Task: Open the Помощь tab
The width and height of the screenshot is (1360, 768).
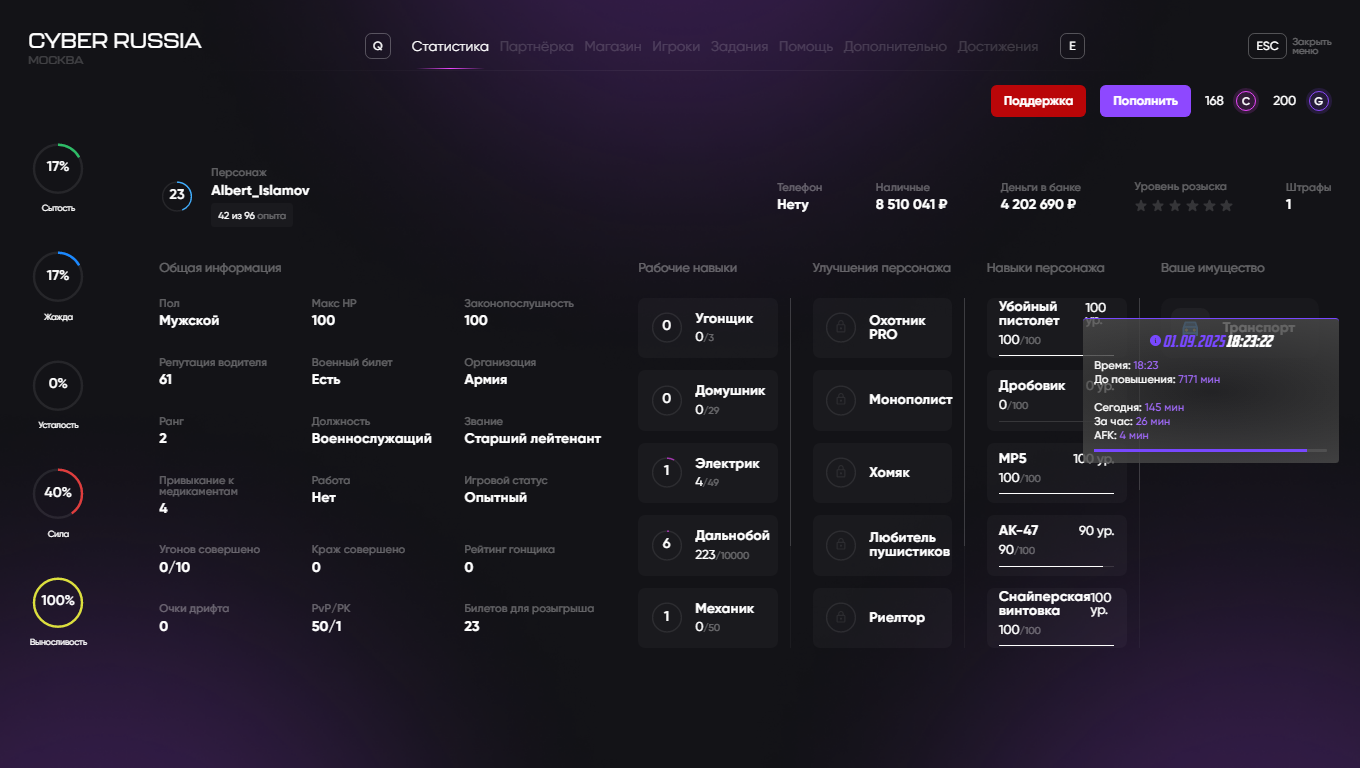Action: pyautogui.click(x=806, y=46)
